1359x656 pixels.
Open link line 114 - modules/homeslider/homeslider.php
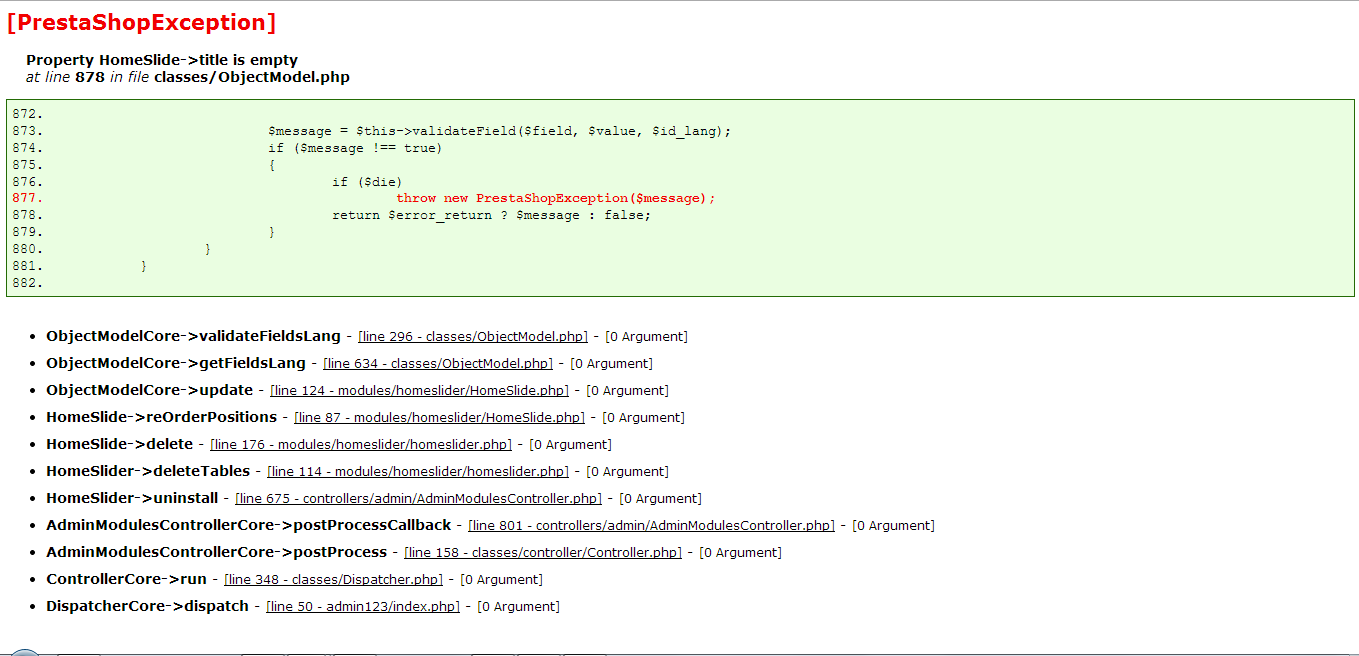tap(418, 472)
